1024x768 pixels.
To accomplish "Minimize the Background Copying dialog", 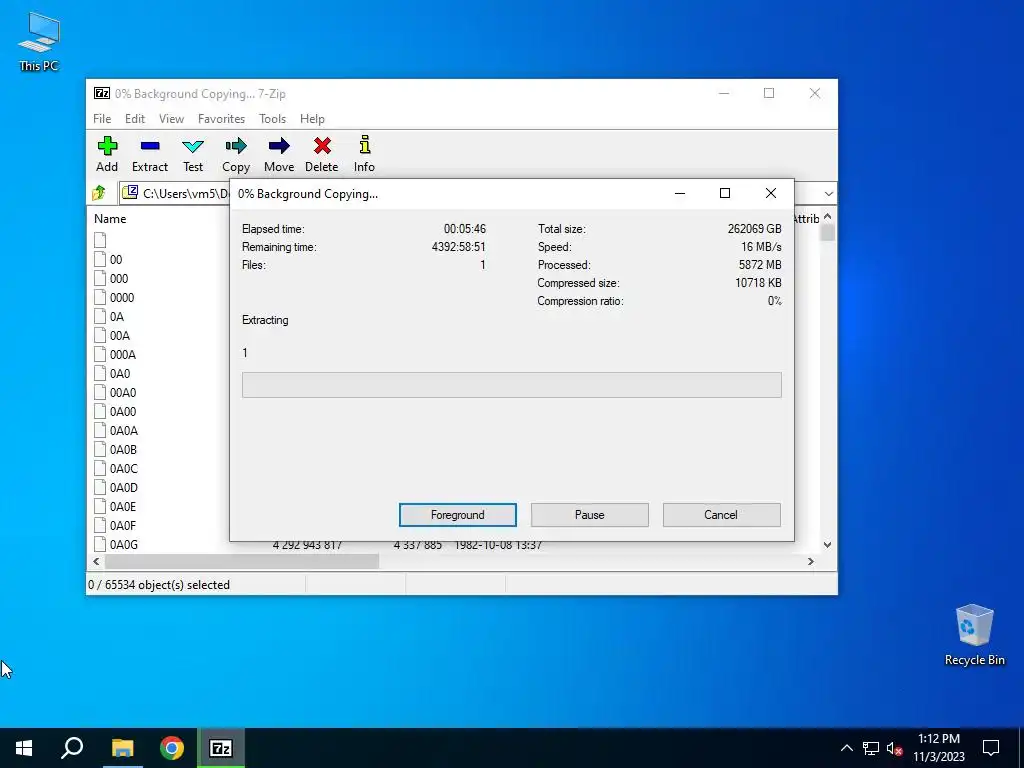I will pos(680,193).
